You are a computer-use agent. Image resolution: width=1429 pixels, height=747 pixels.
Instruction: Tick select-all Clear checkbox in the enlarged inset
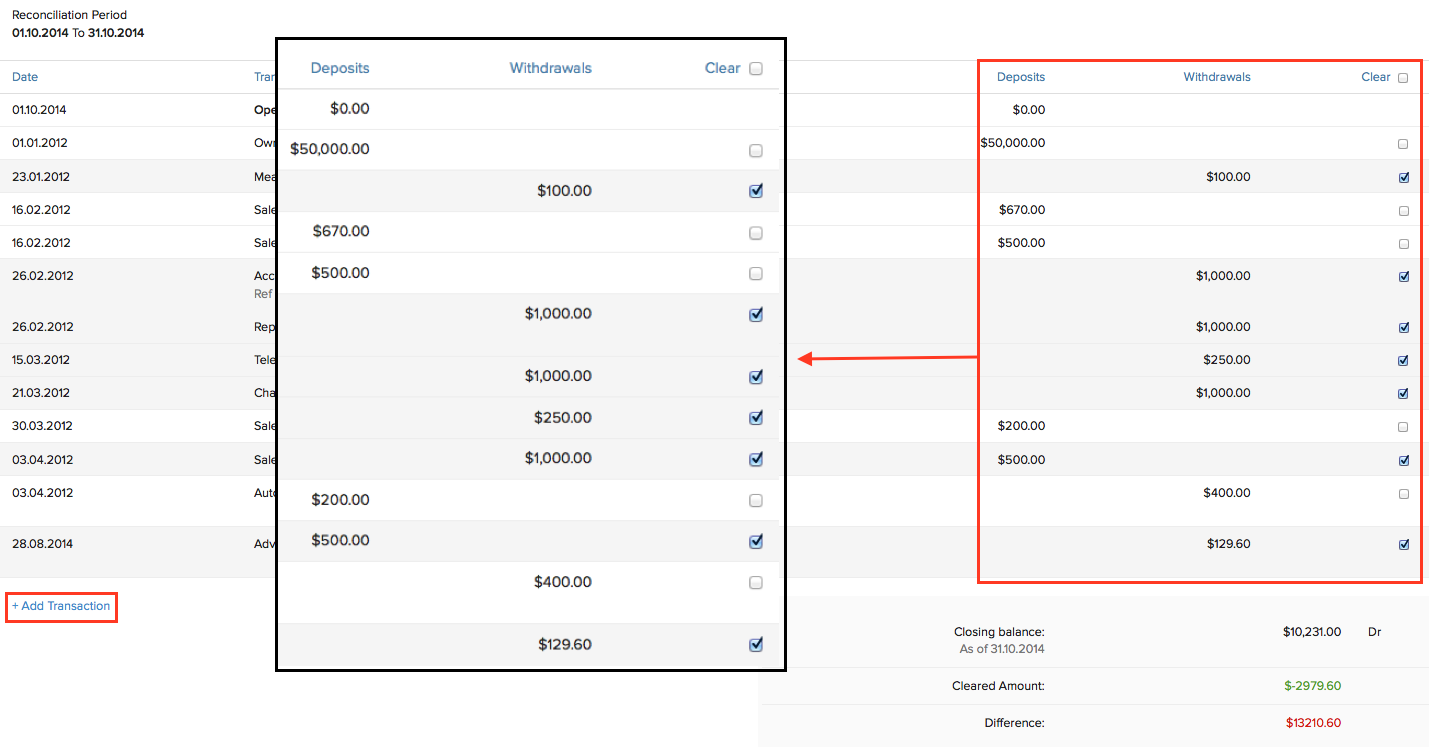tap(756, 69)
